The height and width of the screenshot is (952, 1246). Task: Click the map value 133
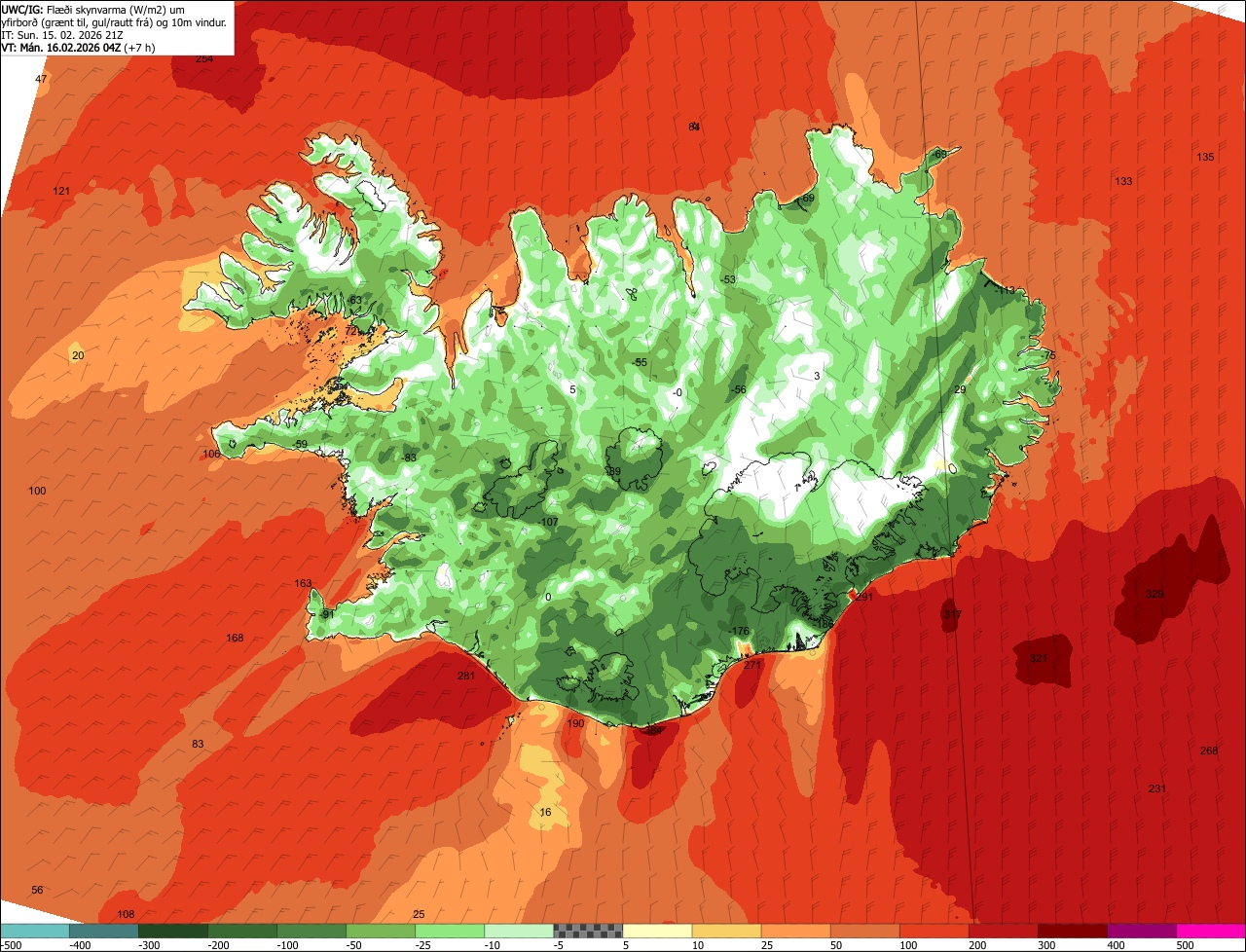(x=1123, y=182)
